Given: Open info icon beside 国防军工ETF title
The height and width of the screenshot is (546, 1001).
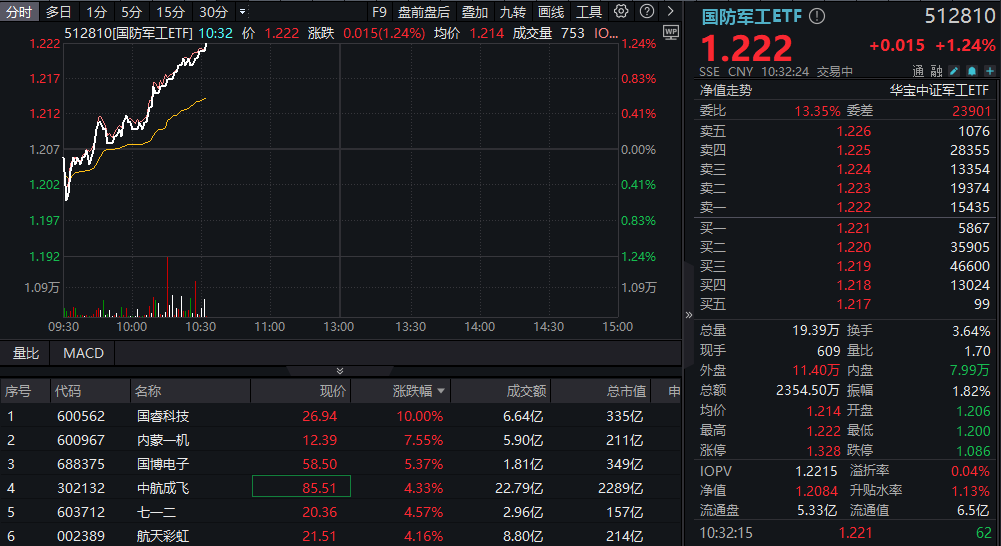Looking at the screenshot, I should [x=817, y=17].
